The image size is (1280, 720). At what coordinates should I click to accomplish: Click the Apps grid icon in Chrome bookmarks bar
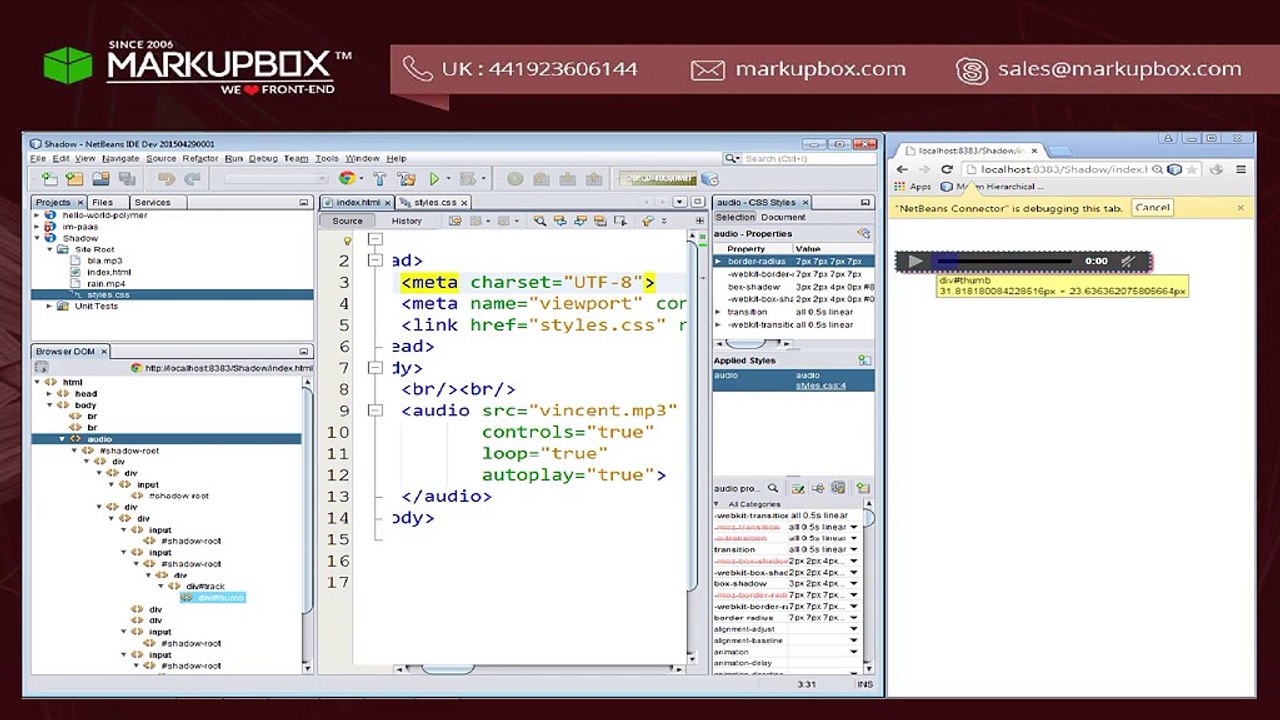tap(899, 187)
